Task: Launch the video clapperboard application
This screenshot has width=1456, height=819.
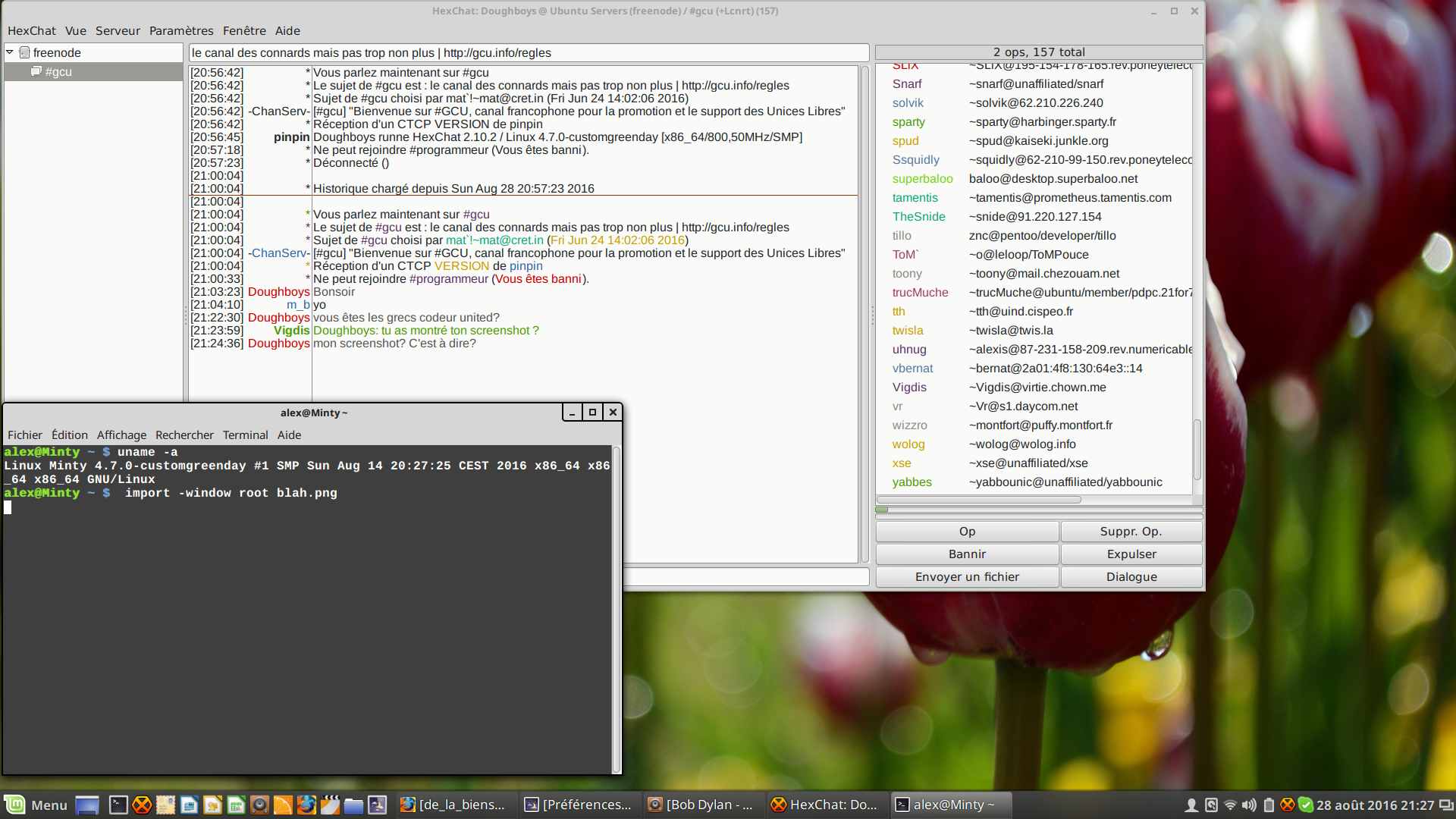Action: 330,805
